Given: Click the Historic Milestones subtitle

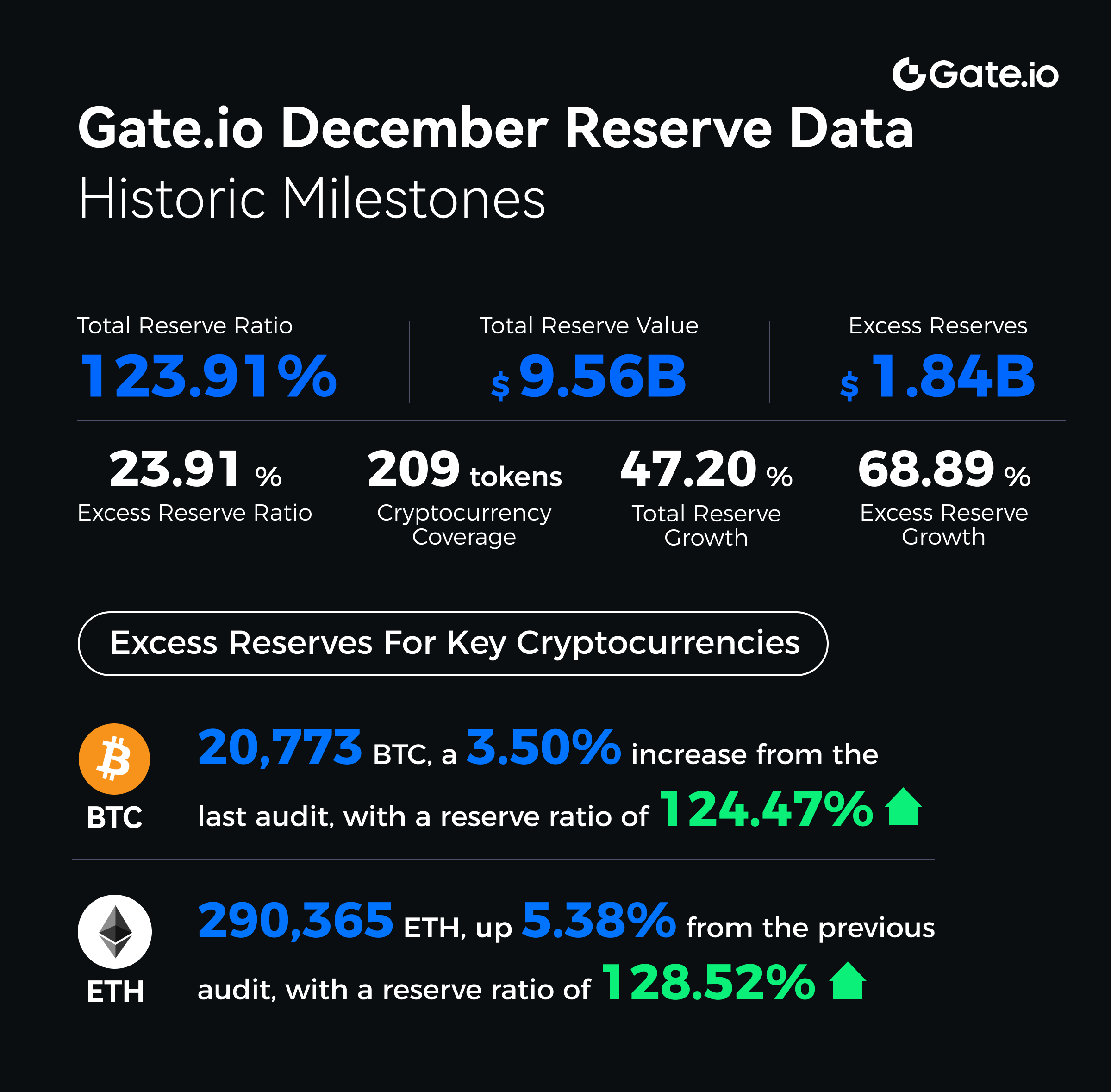Looking at the screenshot, I should pyautogui.click(x=312, y=199).
